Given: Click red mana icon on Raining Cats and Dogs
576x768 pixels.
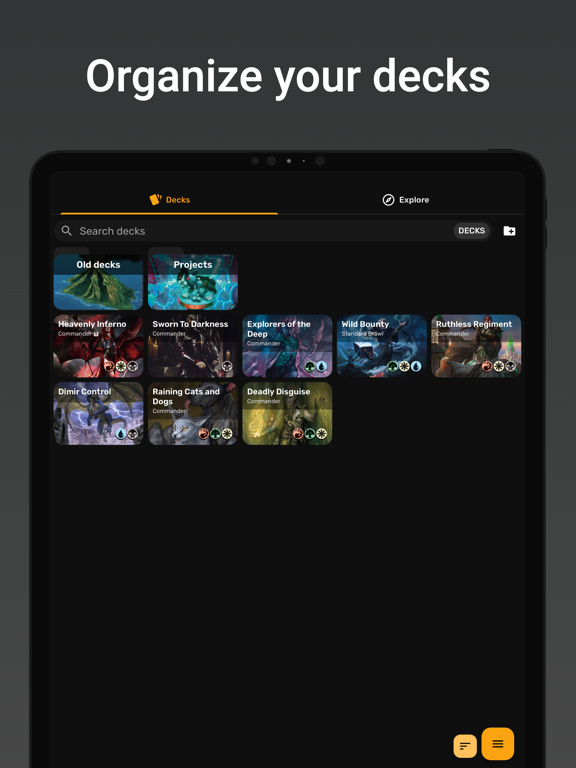Looking at the screenshot, I should (x=204, y=434).
